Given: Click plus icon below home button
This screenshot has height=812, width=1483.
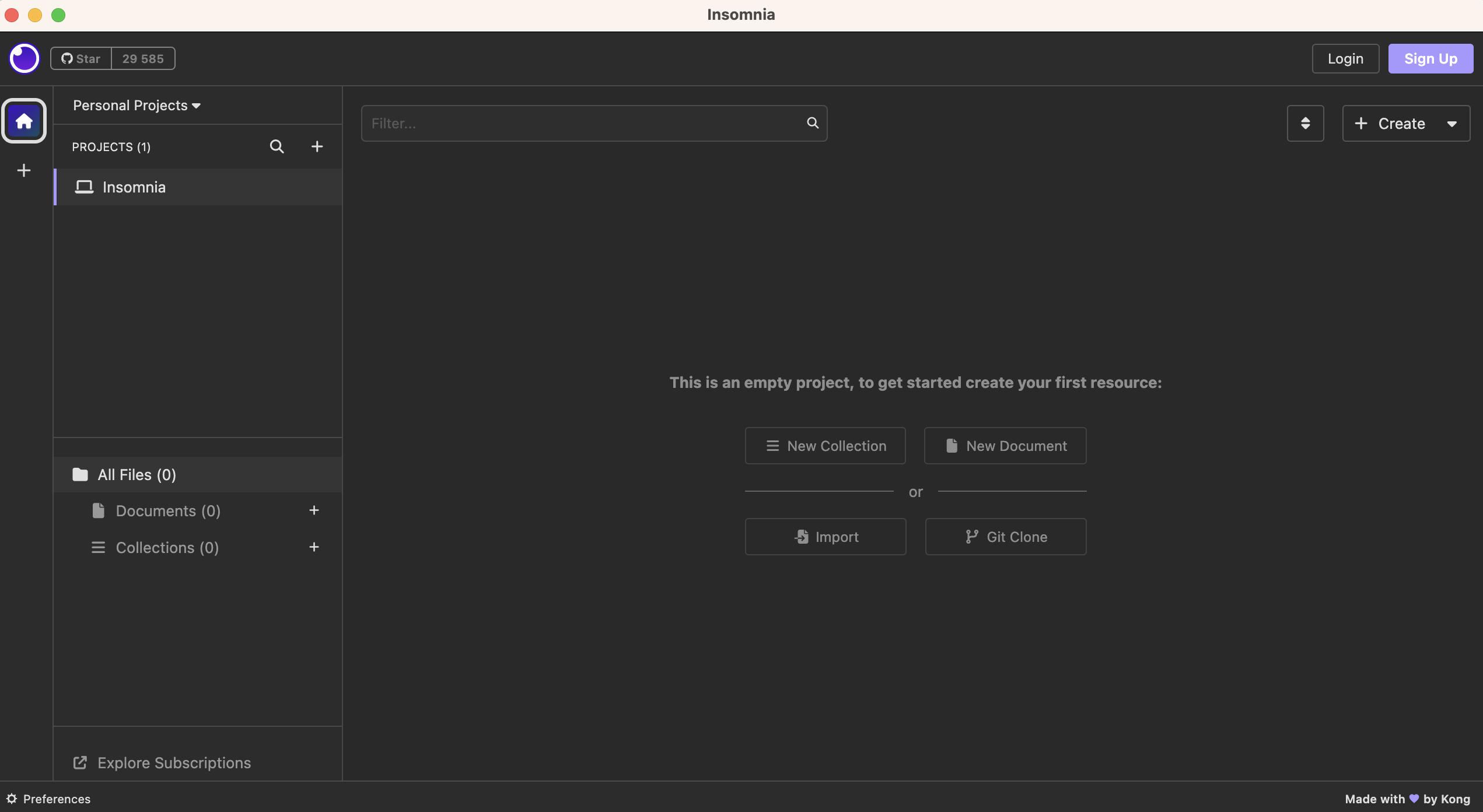Looking at the screenshot, I should pyautogui.click(x=24, y=170).
